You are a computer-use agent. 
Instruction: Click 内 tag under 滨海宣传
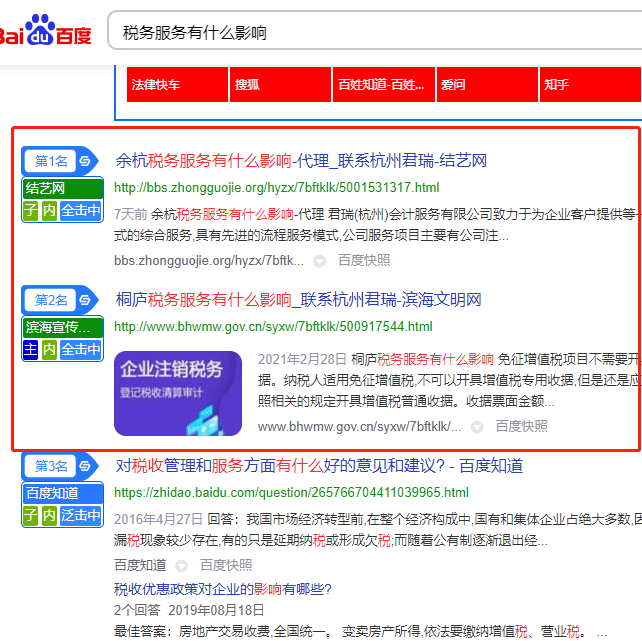point(49,350)
